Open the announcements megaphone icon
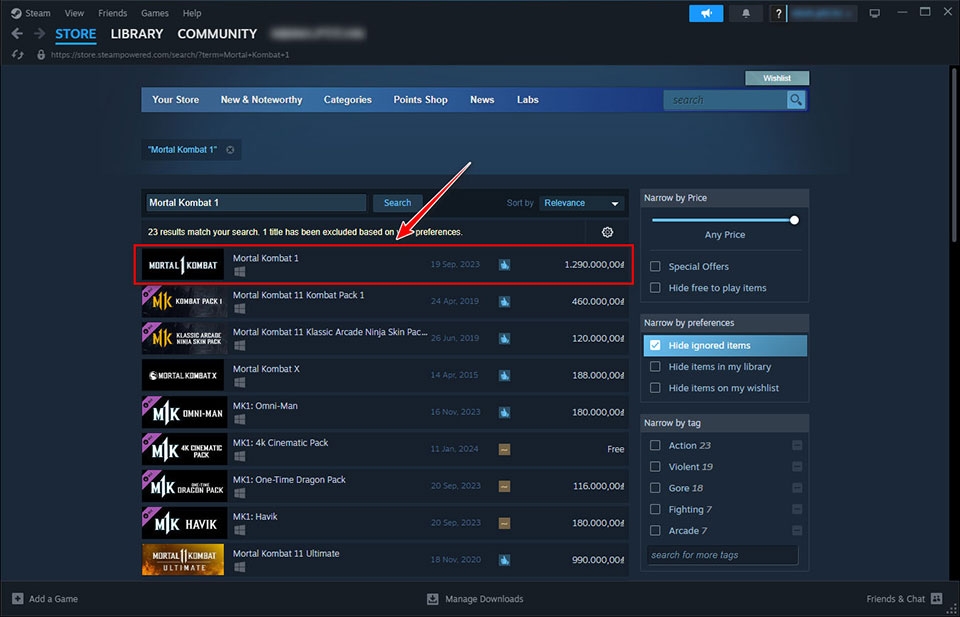Screen dimensions: 960x617 coord(706,13)
